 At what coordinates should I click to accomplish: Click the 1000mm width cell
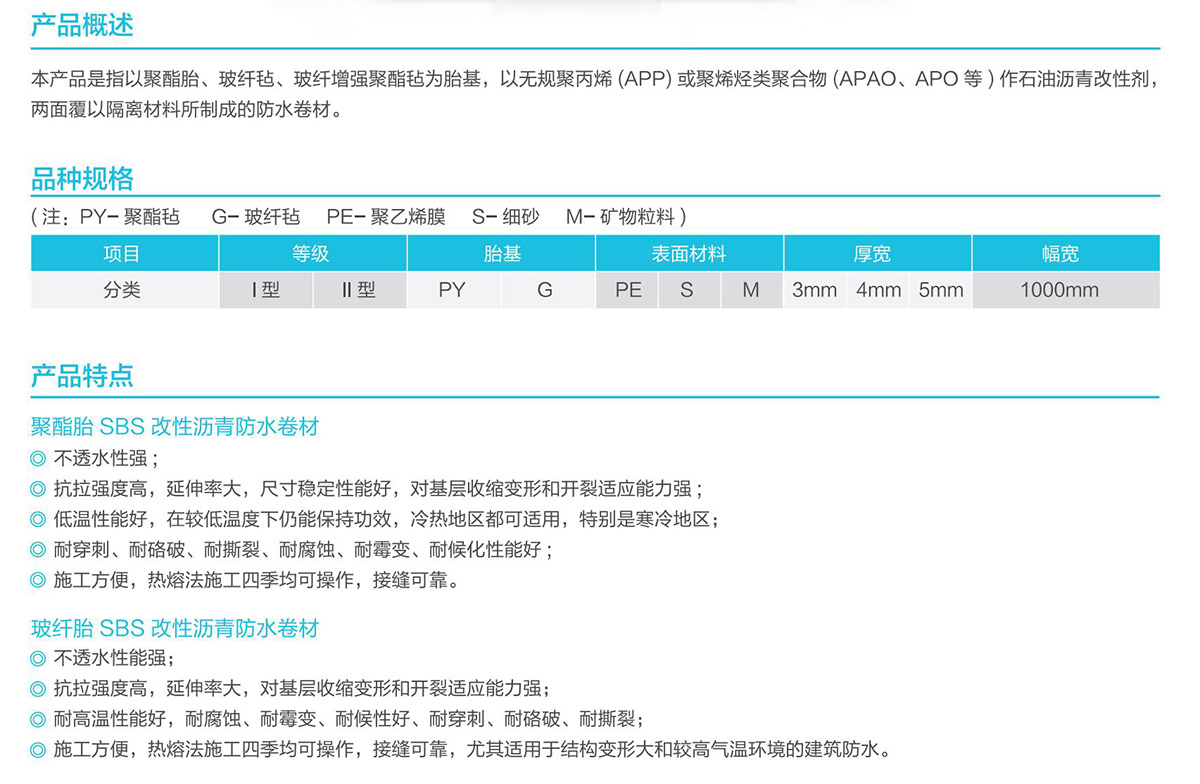tap(1059, 290)
